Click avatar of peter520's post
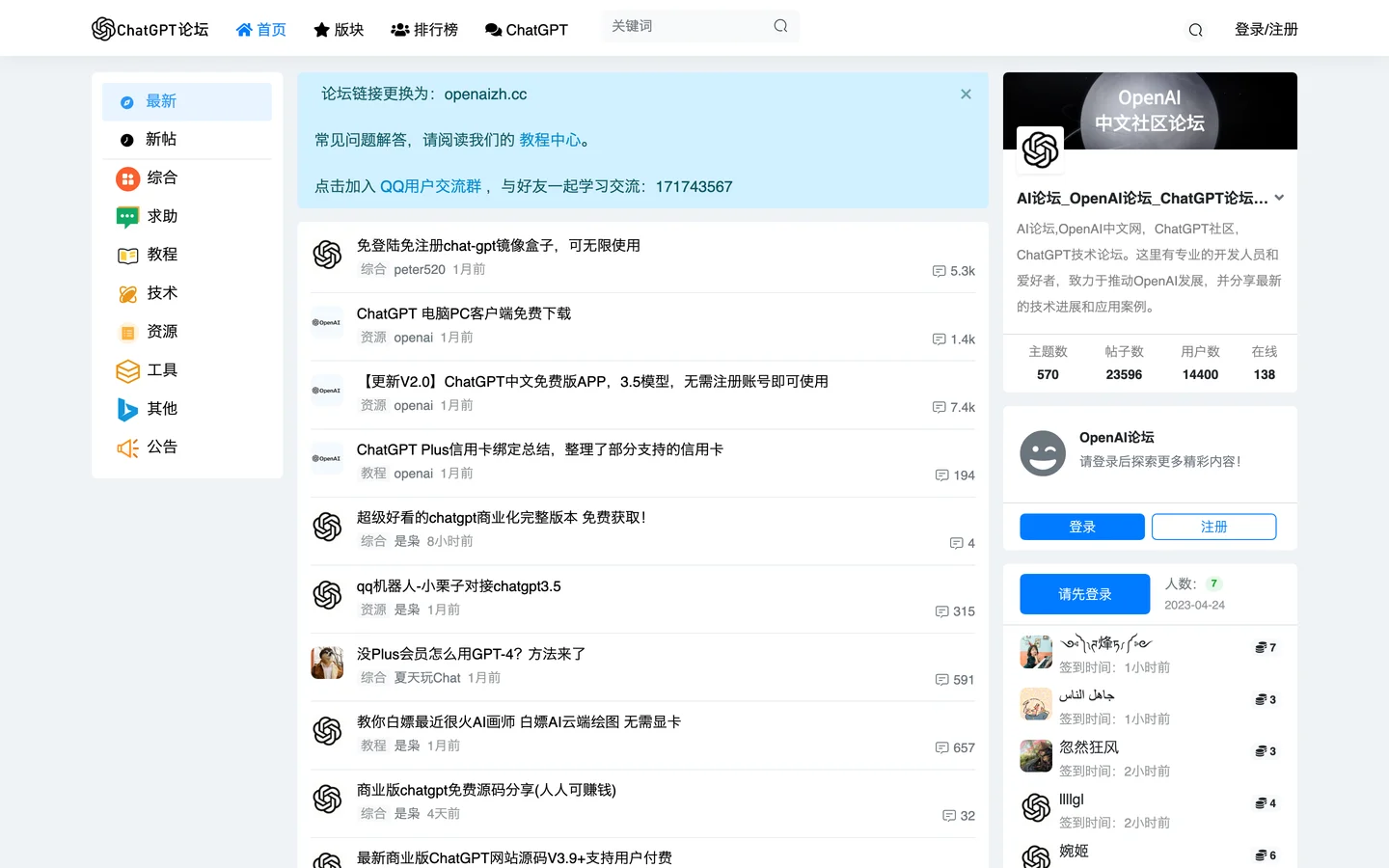 [327, 255]
